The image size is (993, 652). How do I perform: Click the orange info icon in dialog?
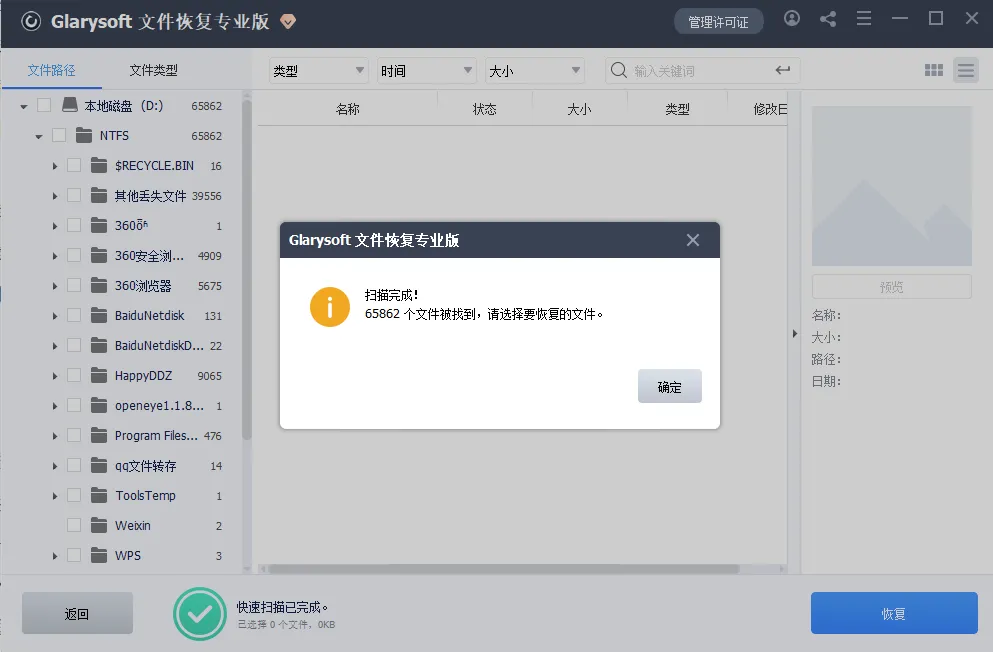[x=330, y=307]
